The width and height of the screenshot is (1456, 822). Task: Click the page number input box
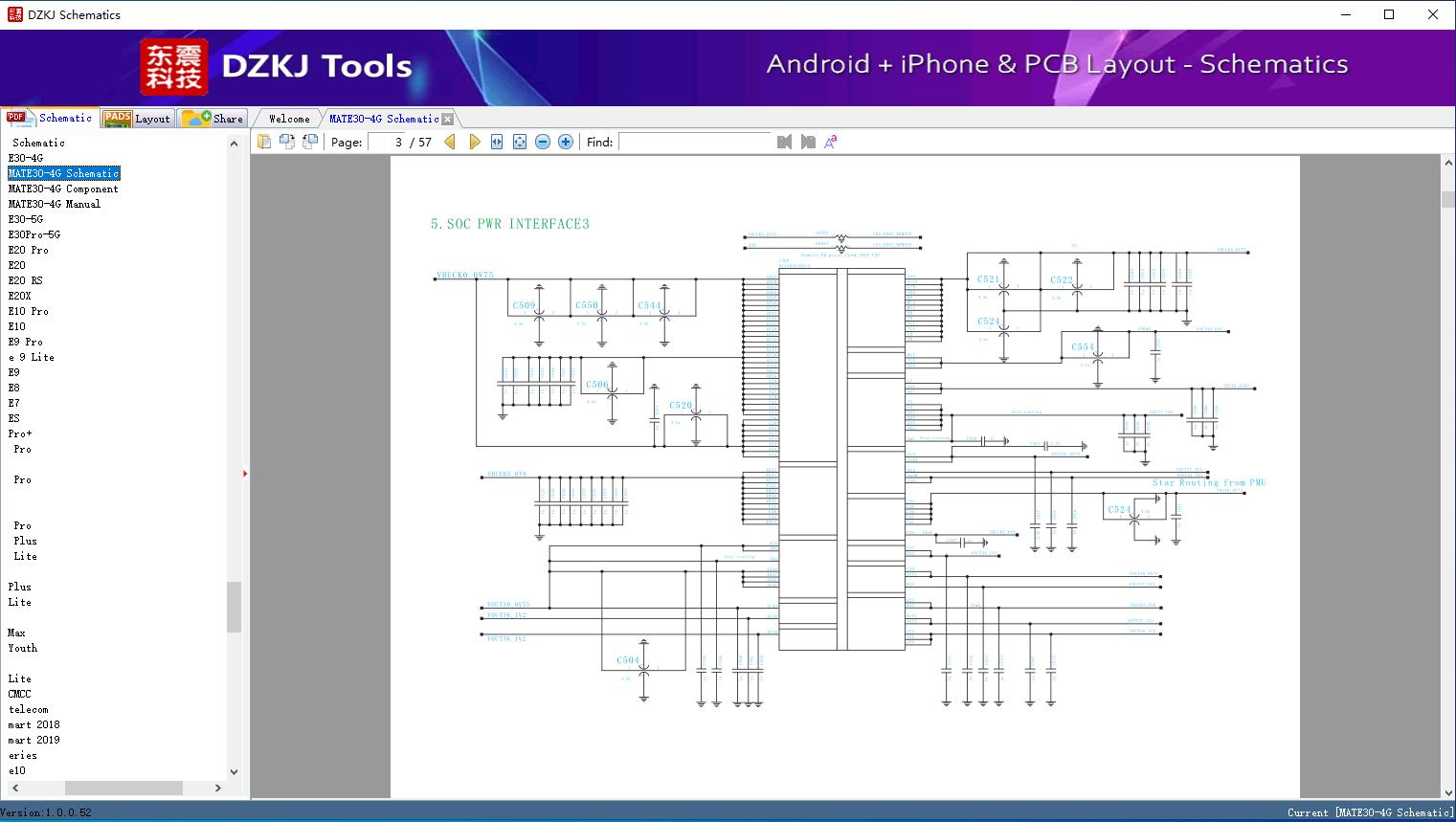(387, 142)
